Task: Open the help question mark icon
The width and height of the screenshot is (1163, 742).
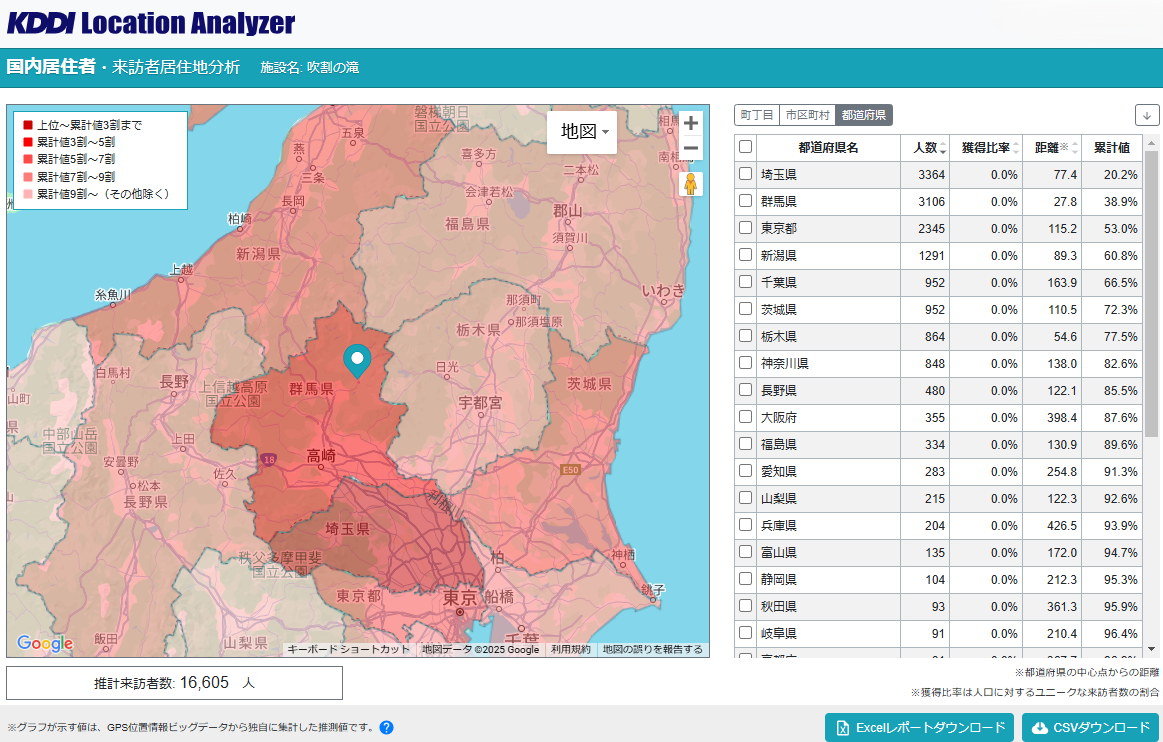Action: click(386, 728)
